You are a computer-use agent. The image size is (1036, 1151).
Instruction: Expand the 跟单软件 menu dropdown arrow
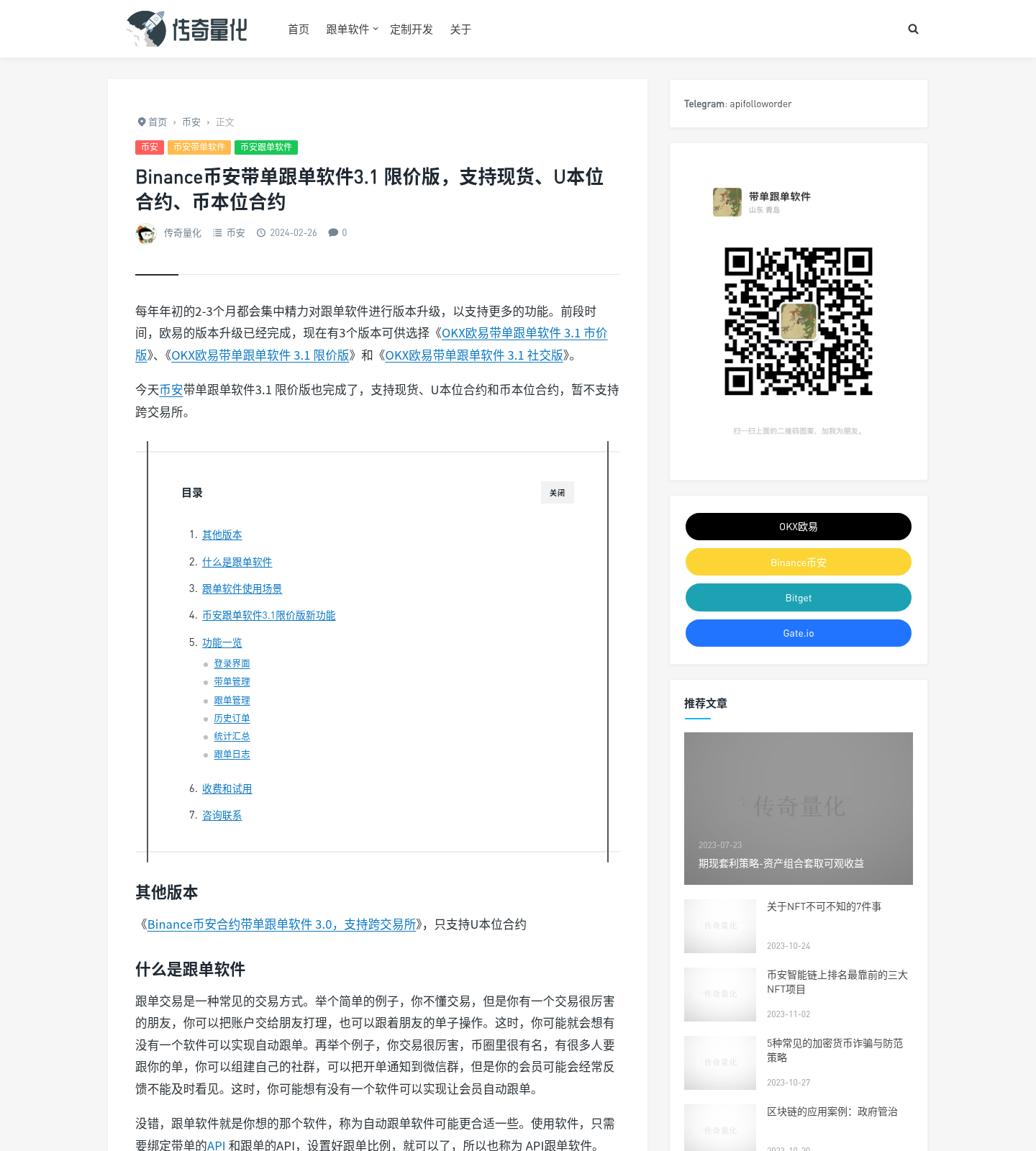375,29
